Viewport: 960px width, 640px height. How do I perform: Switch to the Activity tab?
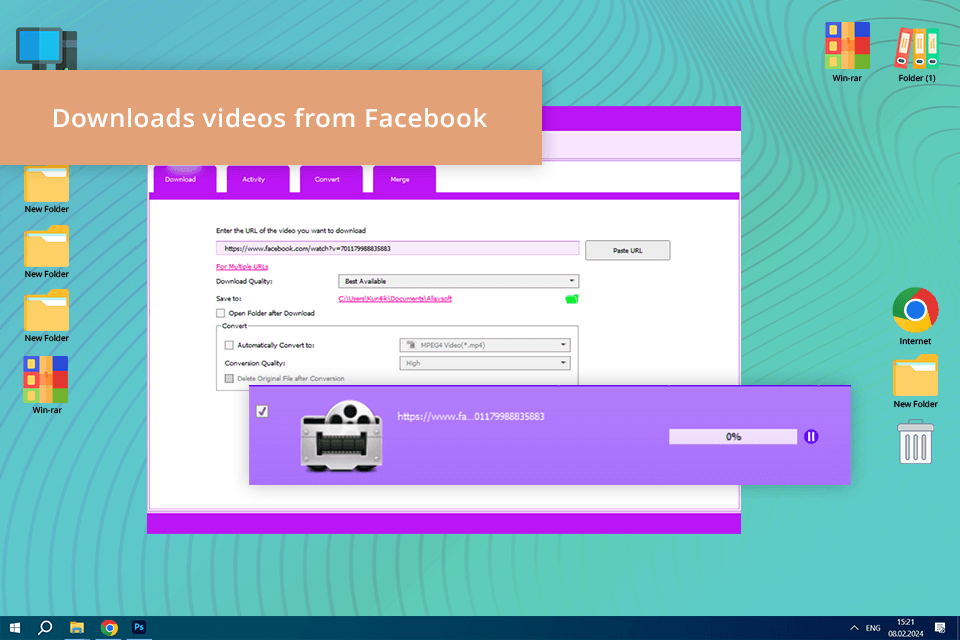(x=257, y=179)
